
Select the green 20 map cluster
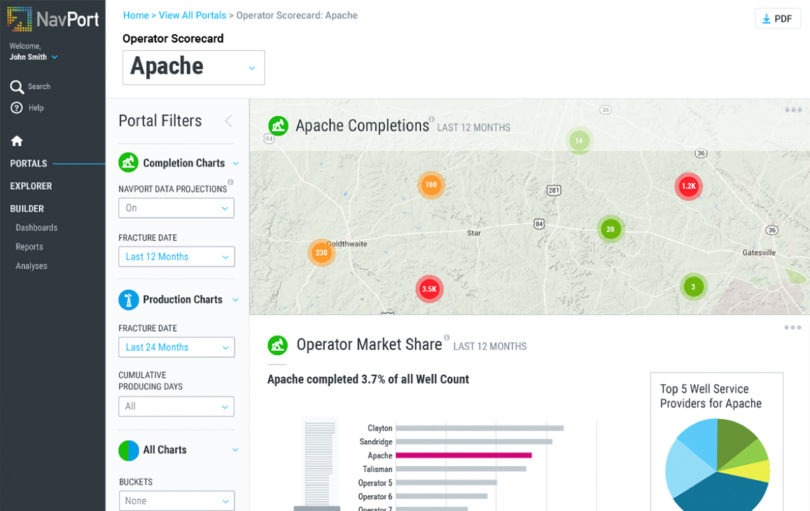coord(610,229)
